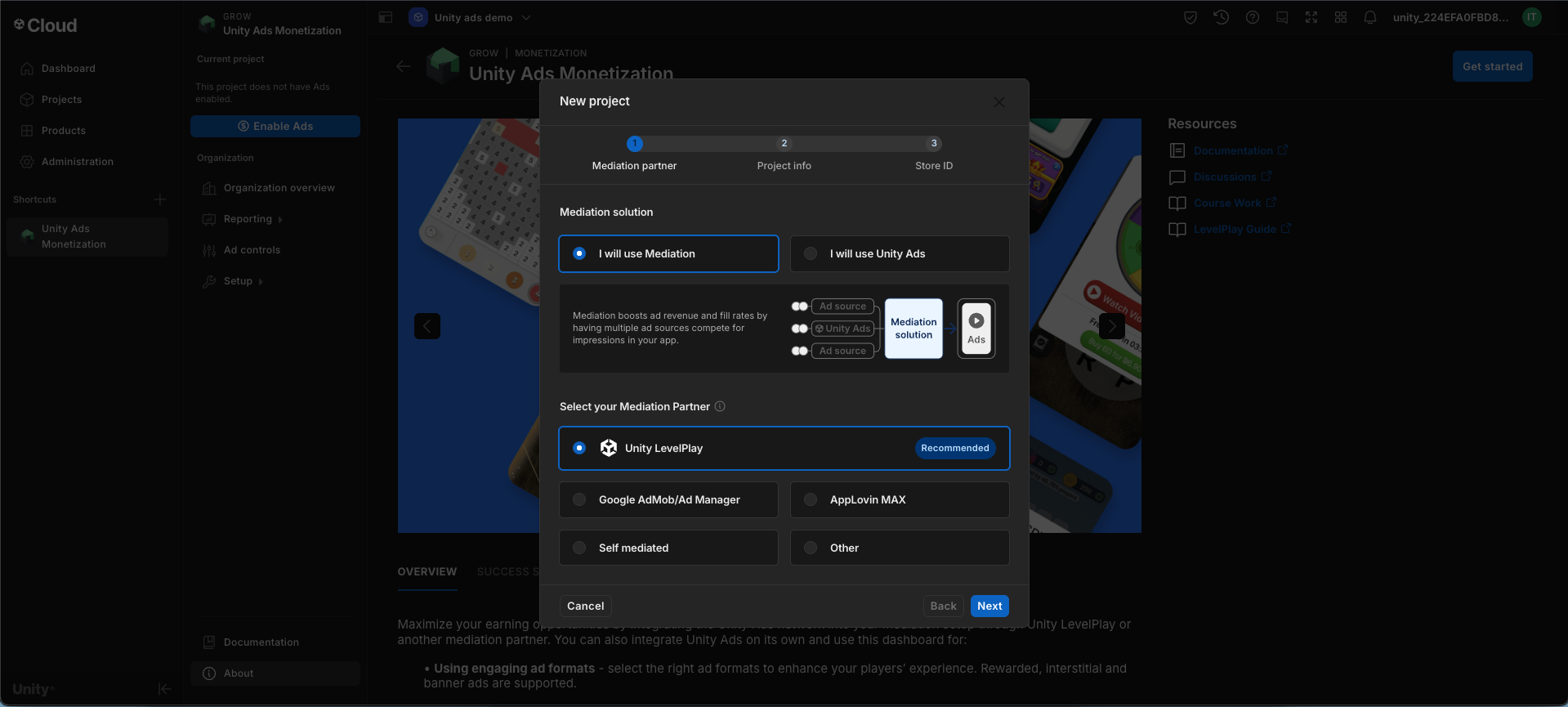Click the Unity logo at the sidebar bottom

[x=34, y=689]
